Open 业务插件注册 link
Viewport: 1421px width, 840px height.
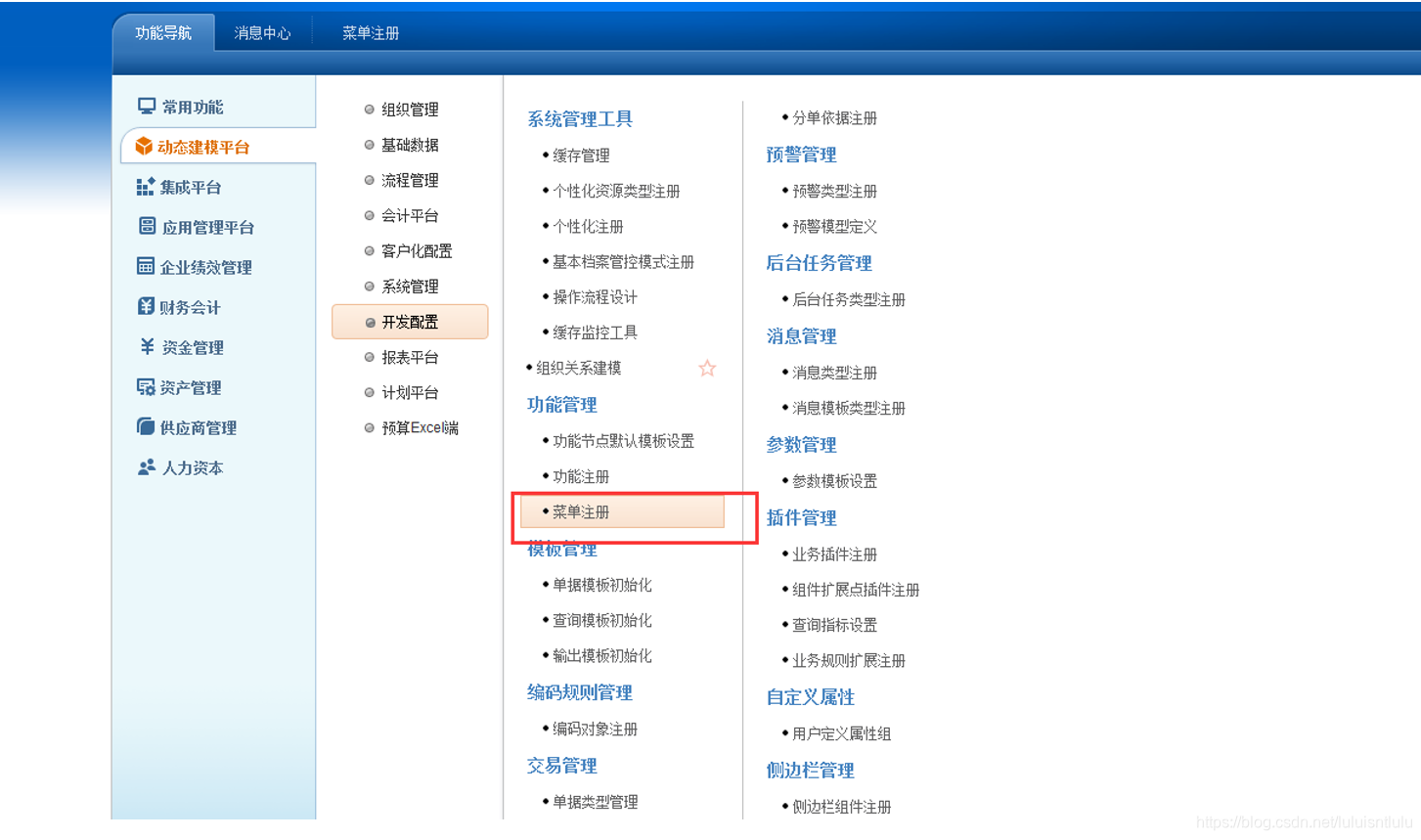tap(834, 554)
